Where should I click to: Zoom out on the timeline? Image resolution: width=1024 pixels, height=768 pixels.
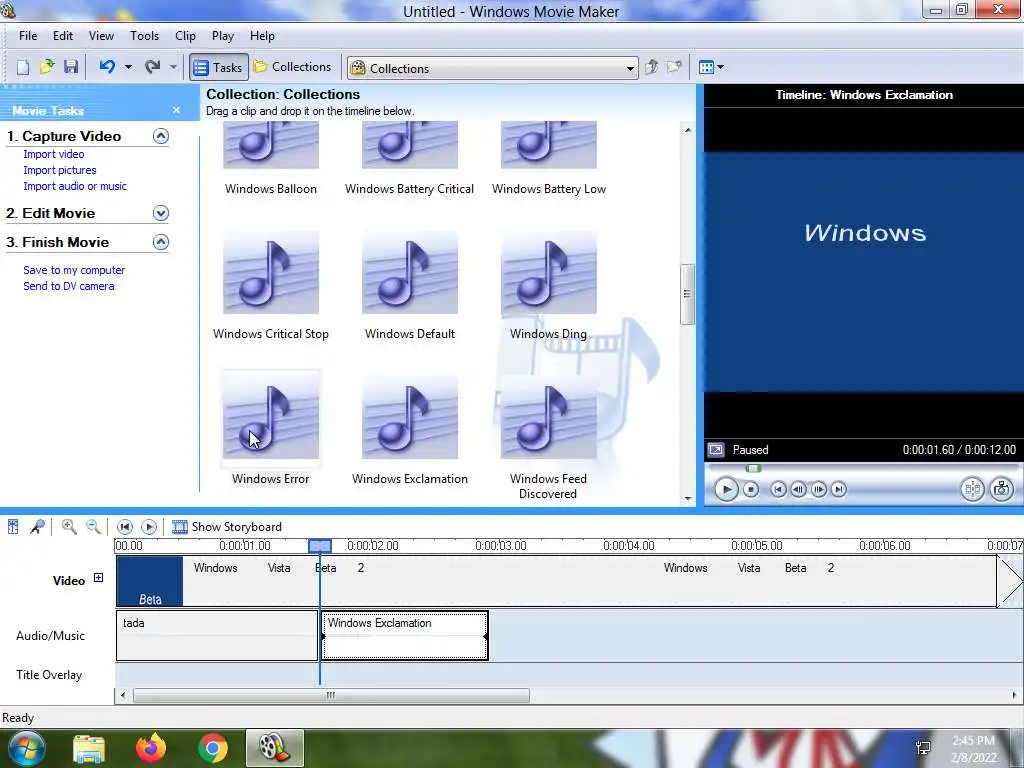click(93, 526)
